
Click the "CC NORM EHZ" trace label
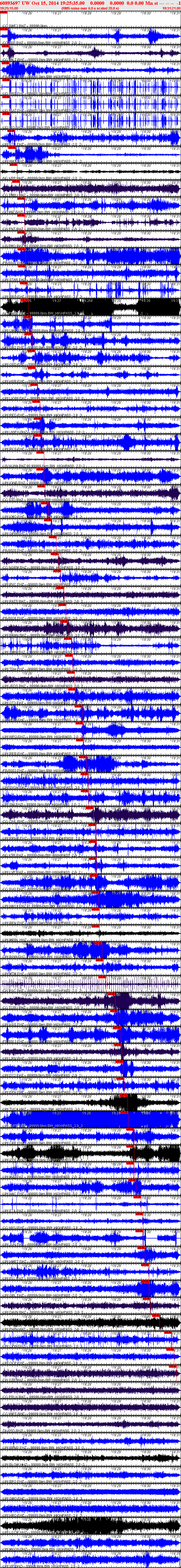coord(15,567)
